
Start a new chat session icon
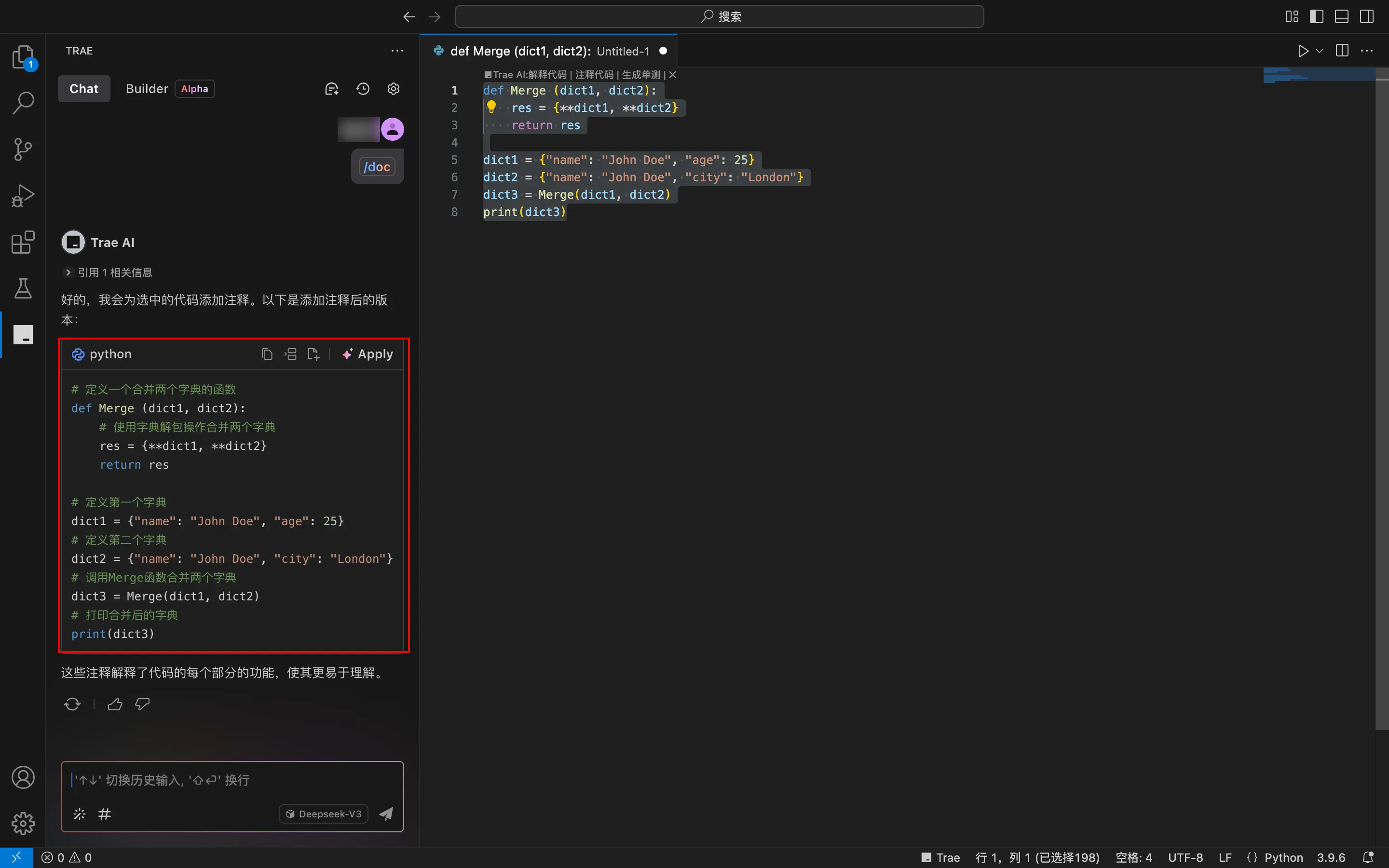(x=332, y=89)
